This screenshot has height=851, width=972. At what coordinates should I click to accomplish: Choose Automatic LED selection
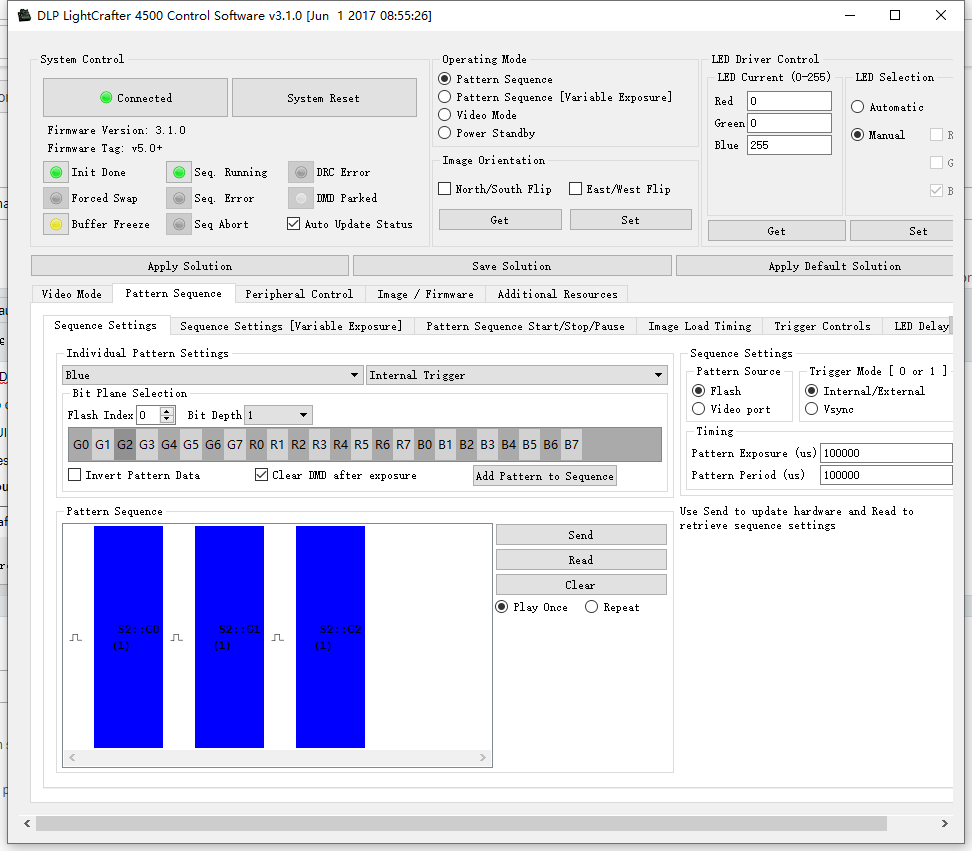click(x=857, y=107)
